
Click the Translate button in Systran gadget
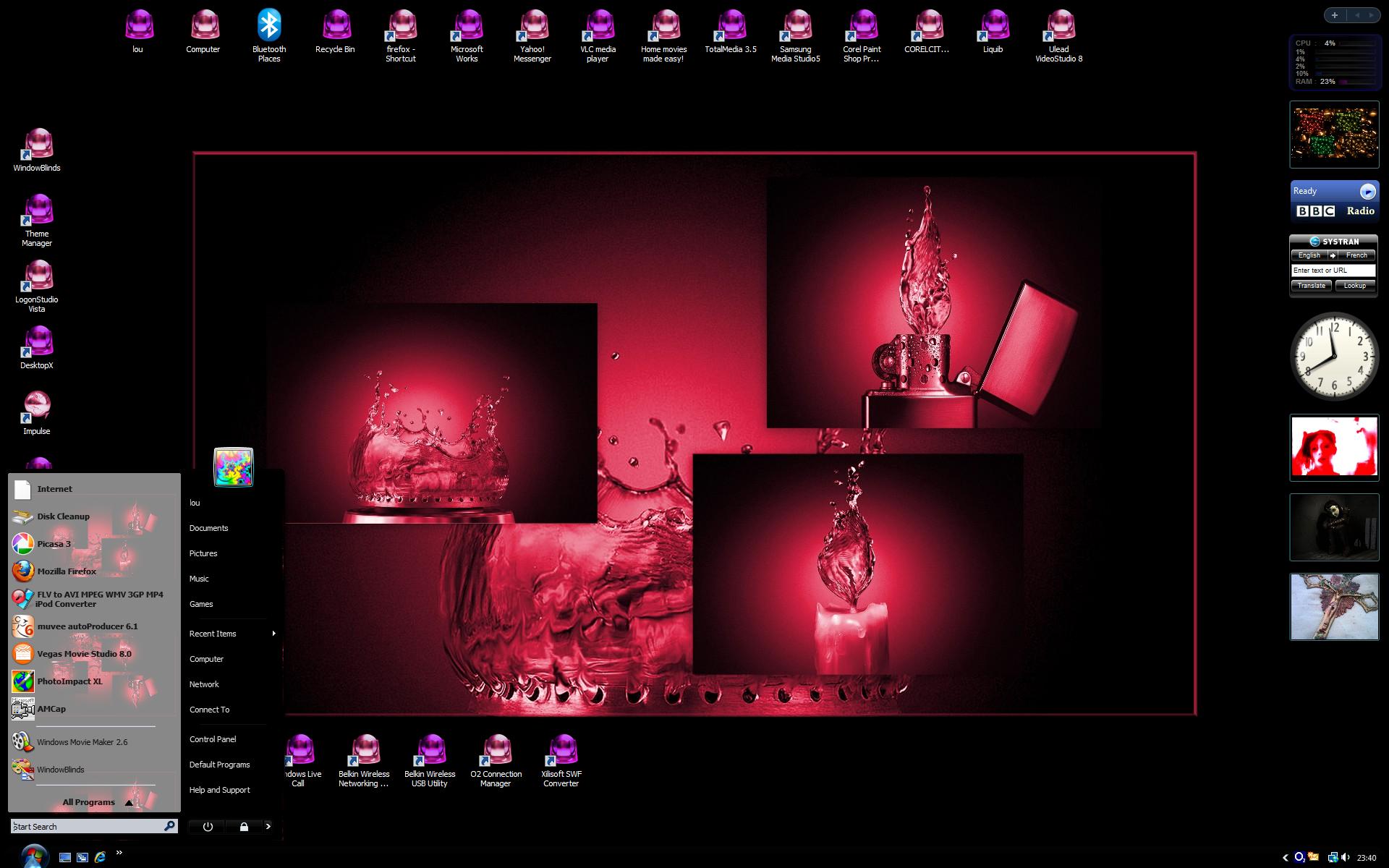(x=1311, y=286)
